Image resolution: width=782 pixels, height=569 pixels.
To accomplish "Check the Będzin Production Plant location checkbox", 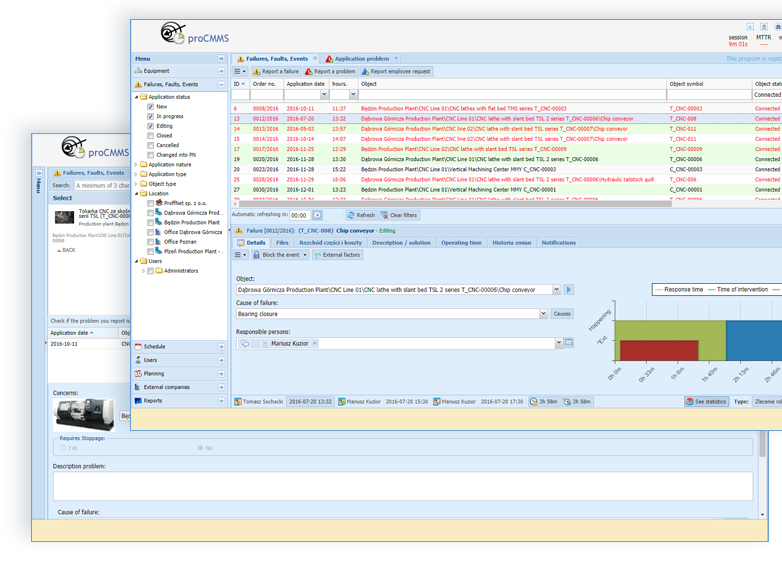I will coord(150,222).
